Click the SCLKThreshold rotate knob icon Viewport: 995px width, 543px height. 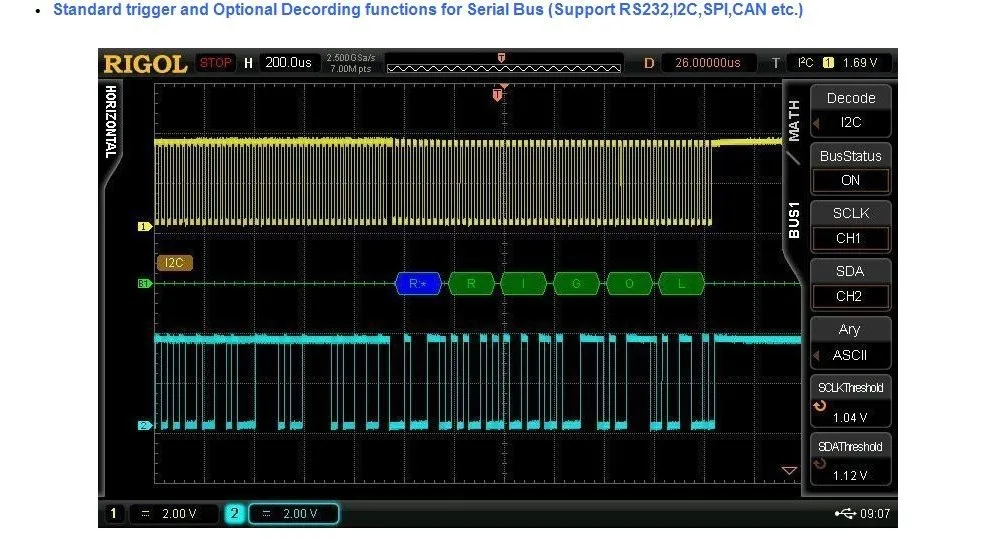point(820,406)
